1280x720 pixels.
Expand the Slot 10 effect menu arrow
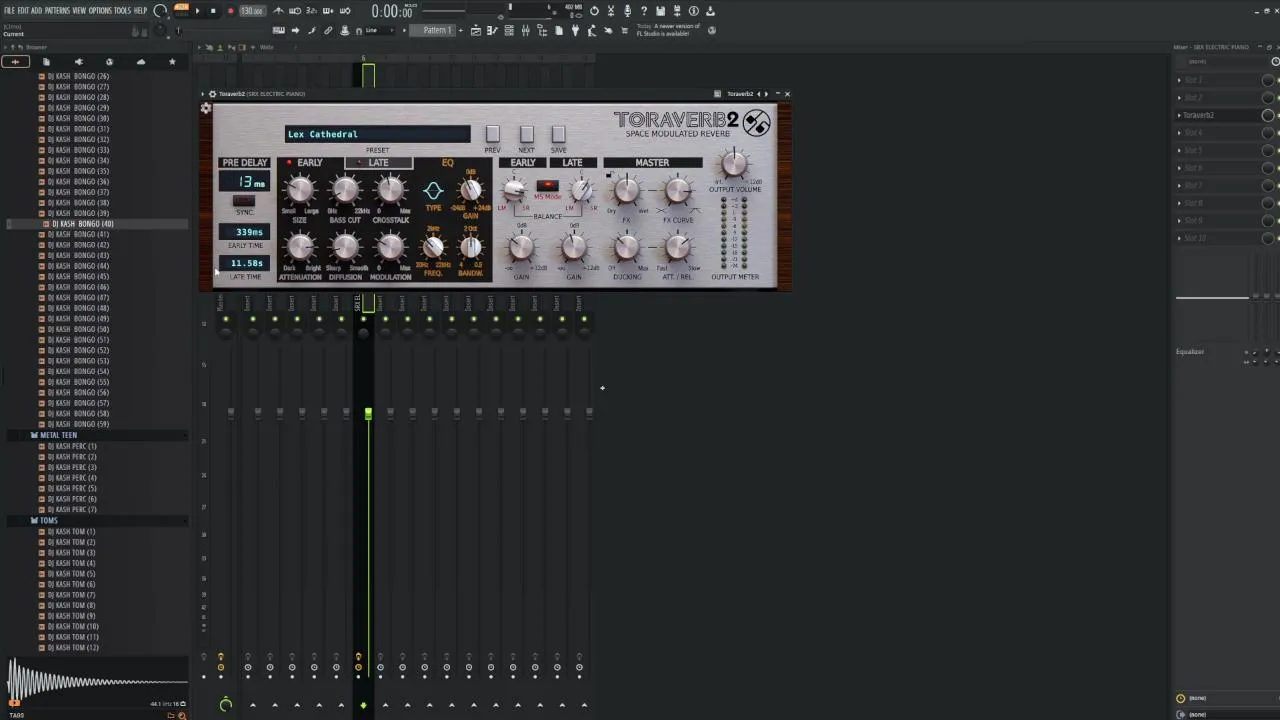(x=1179, y=238)
